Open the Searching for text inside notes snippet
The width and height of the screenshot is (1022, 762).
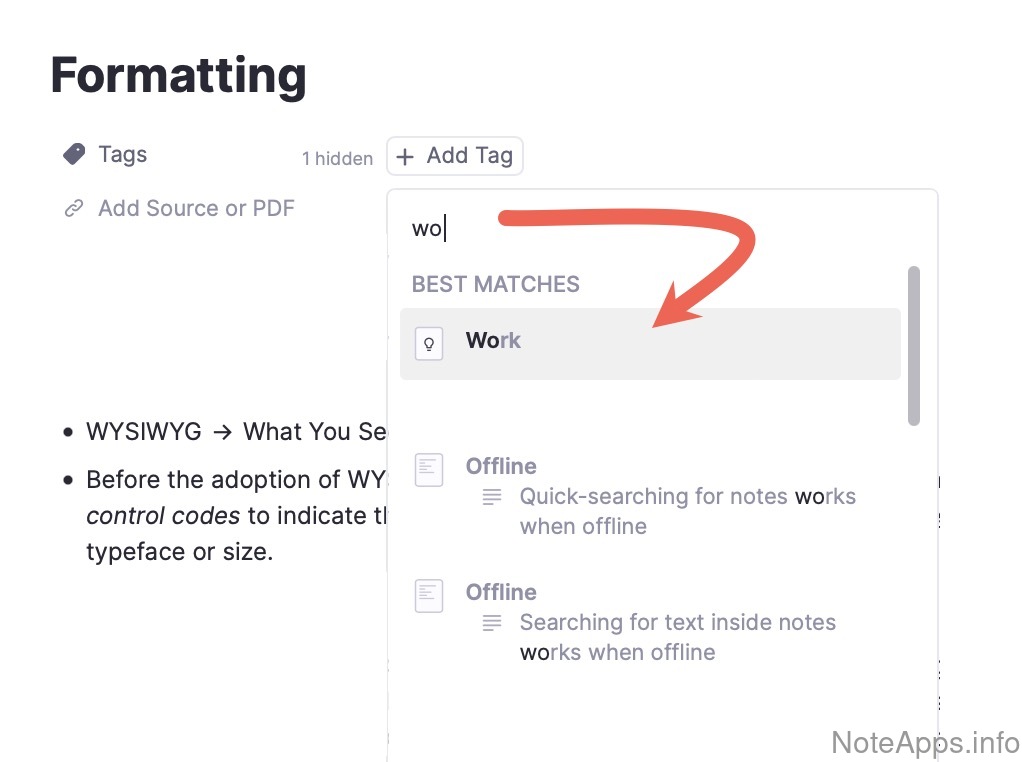click(x=677, y=637)
